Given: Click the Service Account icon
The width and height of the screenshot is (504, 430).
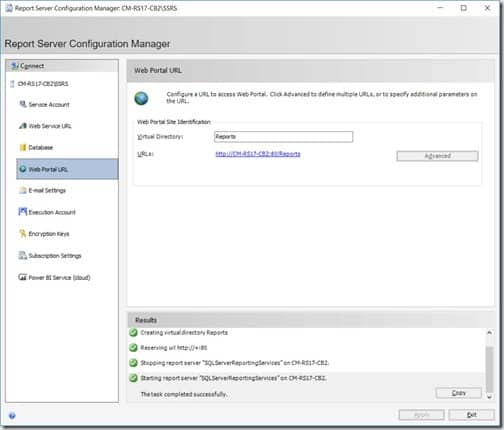Looking at the screenshot, I should [23, 104].
